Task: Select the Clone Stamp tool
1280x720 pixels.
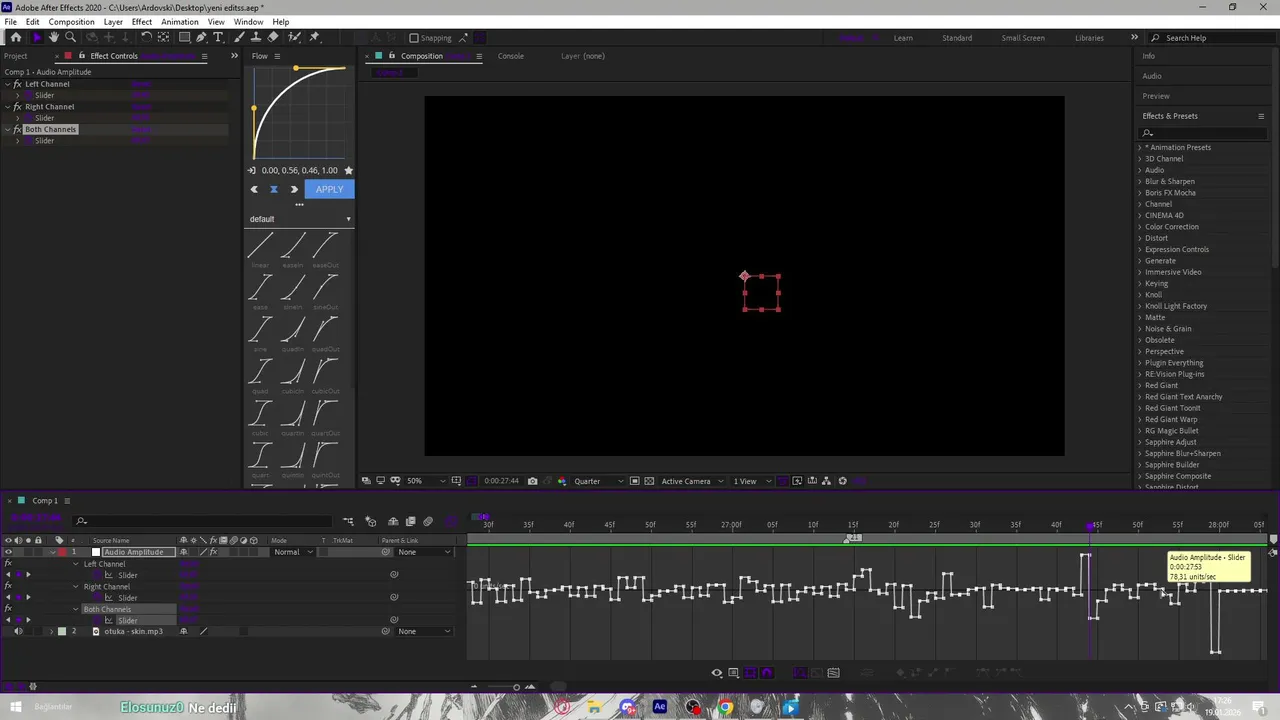Action: click(256, 37)
